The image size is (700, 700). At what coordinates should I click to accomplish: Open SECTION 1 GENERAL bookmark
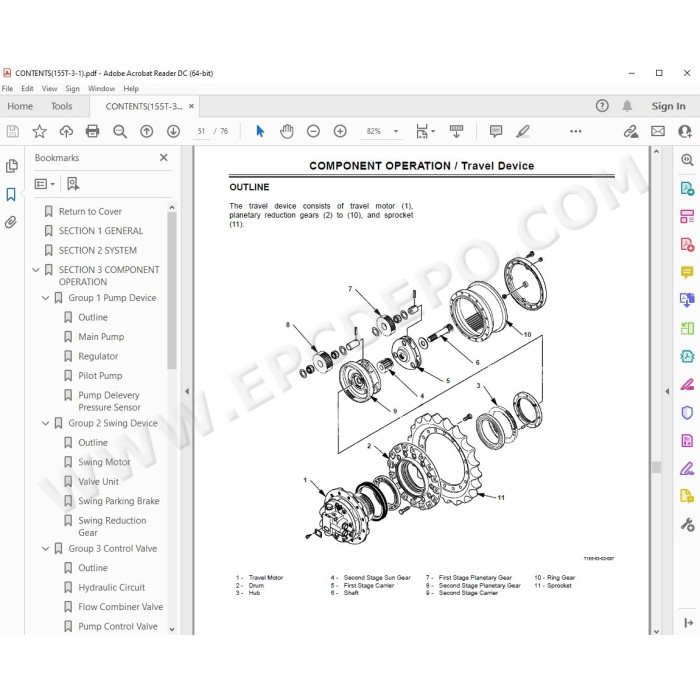(101, 231)
